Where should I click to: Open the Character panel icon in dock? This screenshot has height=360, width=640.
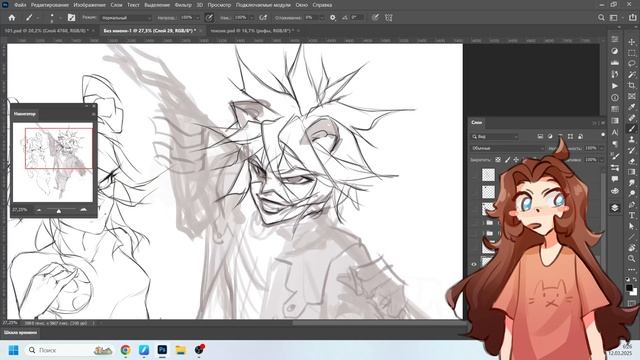coord(615,133)
